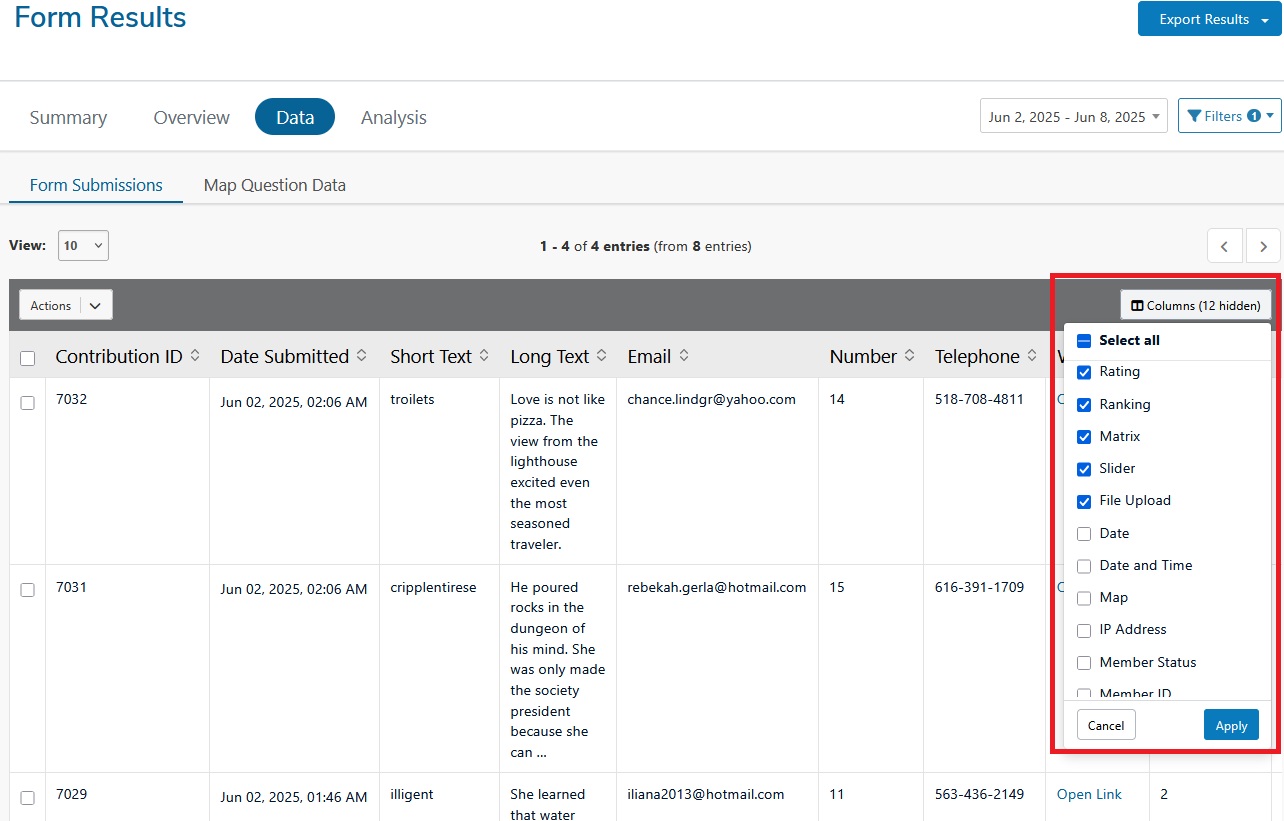Click contribution ID 7031
1284x821 pixels.
pos(71,587)
